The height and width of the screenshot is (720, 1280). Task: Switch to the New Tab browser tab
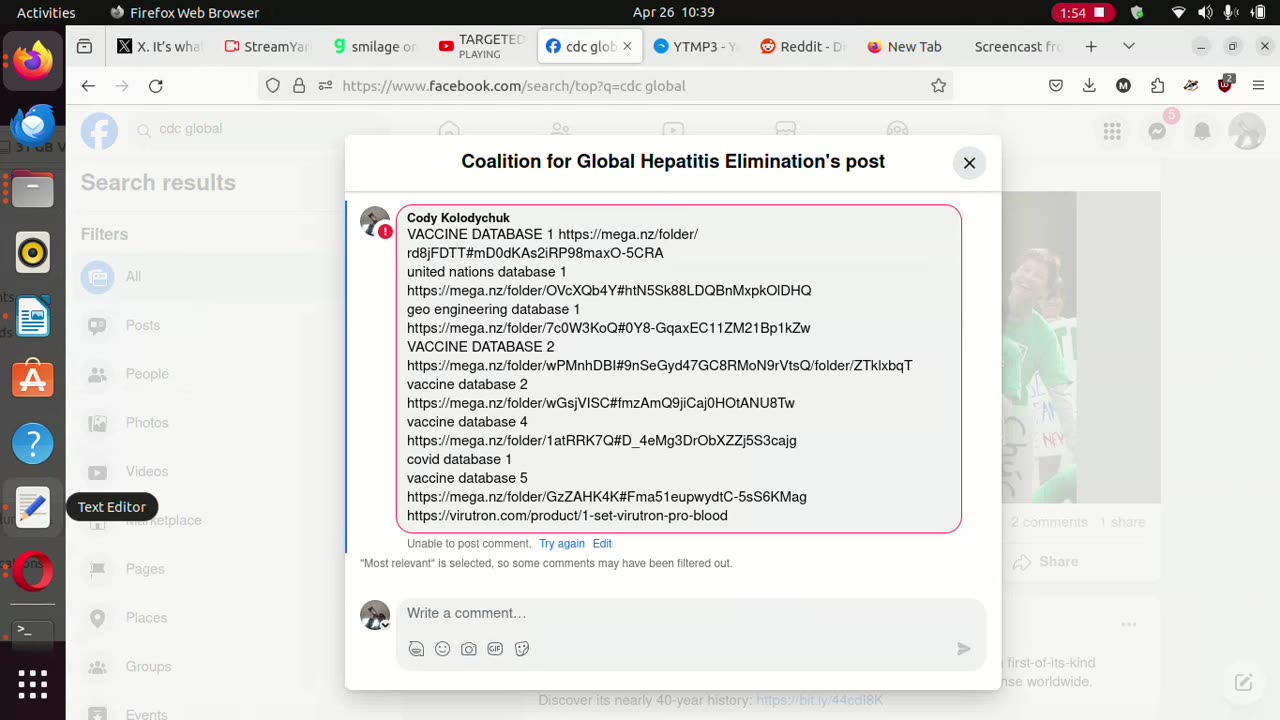point(911,46)
